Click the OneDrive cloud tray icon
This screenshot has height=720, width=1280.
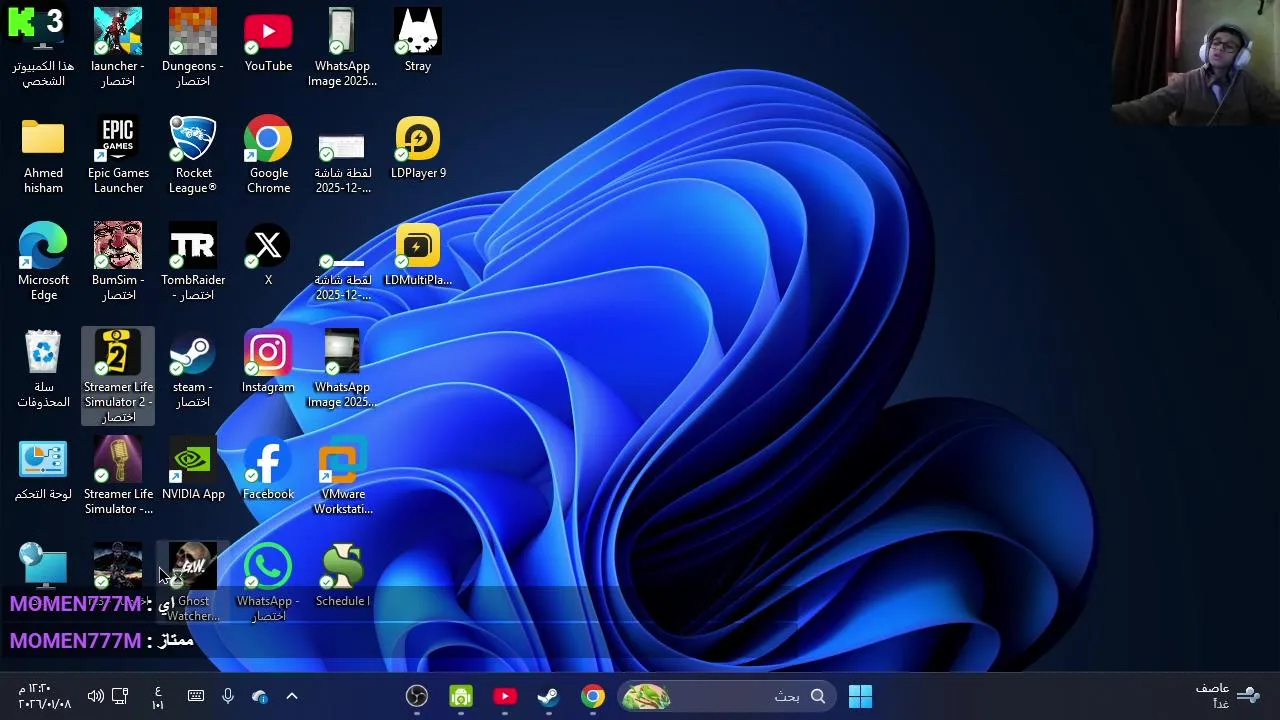[260, 696]
